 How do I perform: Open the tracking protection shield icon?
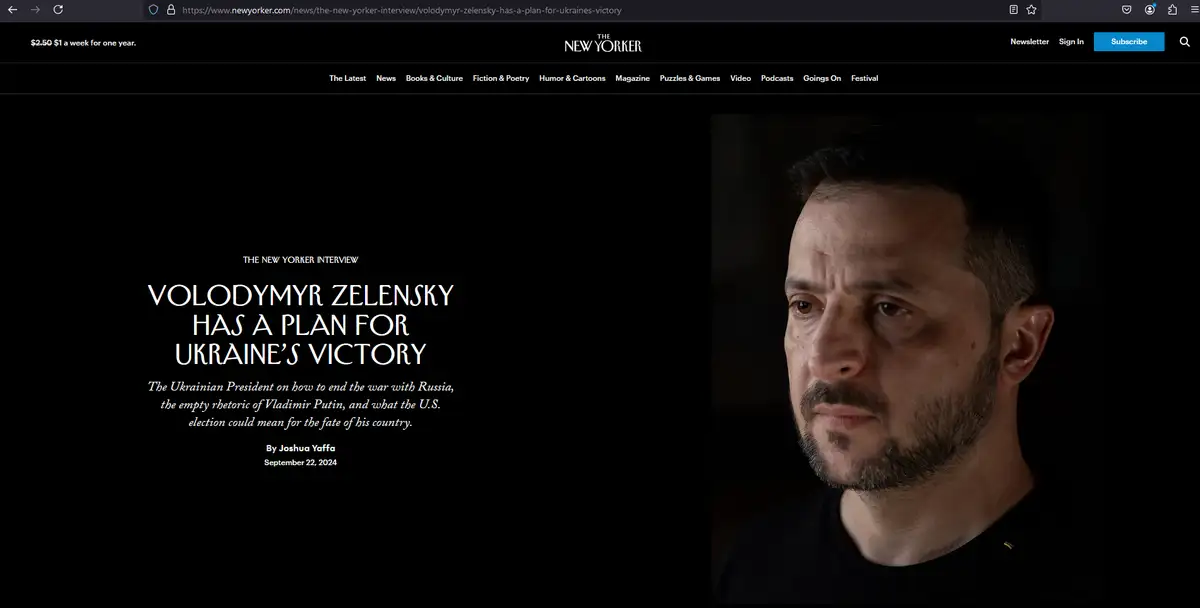153,10
